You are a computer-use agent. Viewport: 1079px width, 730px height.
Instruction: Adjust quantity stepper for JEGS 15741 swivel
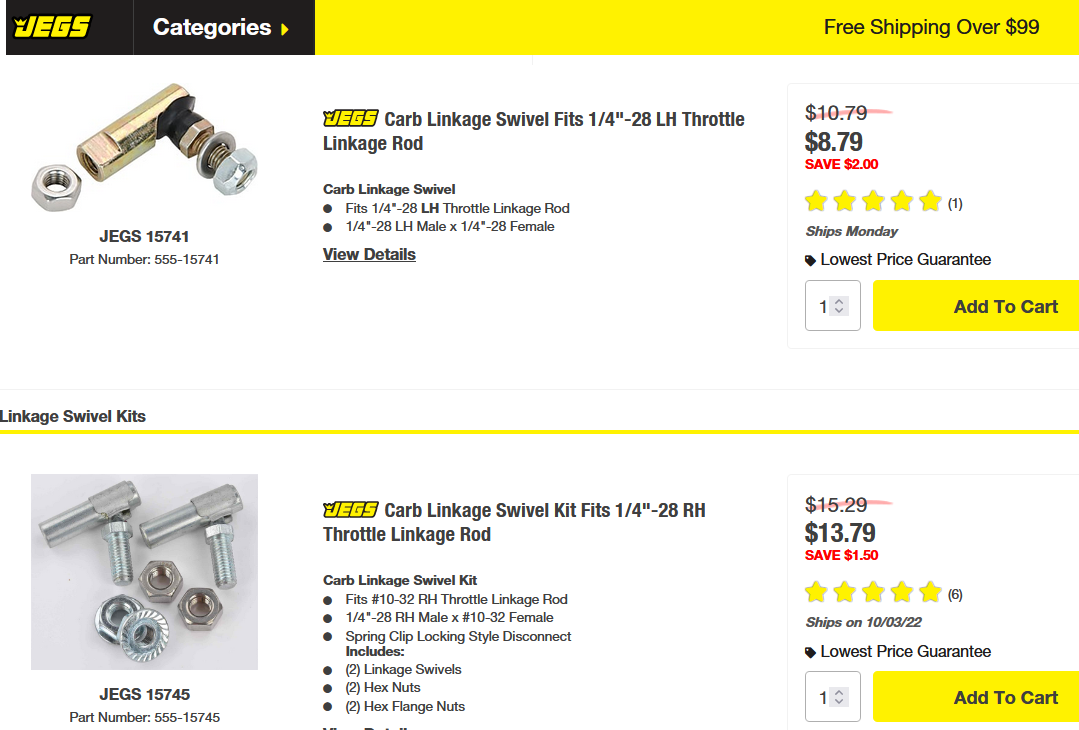coord(839,306)
